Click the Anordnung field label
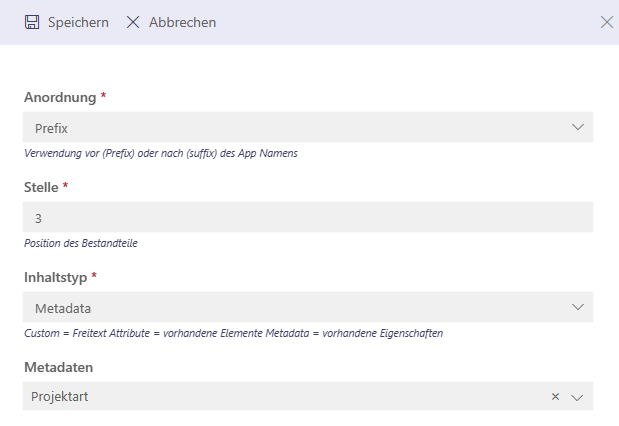The width and height of the screenshot is (619, 426). [x=60, y=97]
